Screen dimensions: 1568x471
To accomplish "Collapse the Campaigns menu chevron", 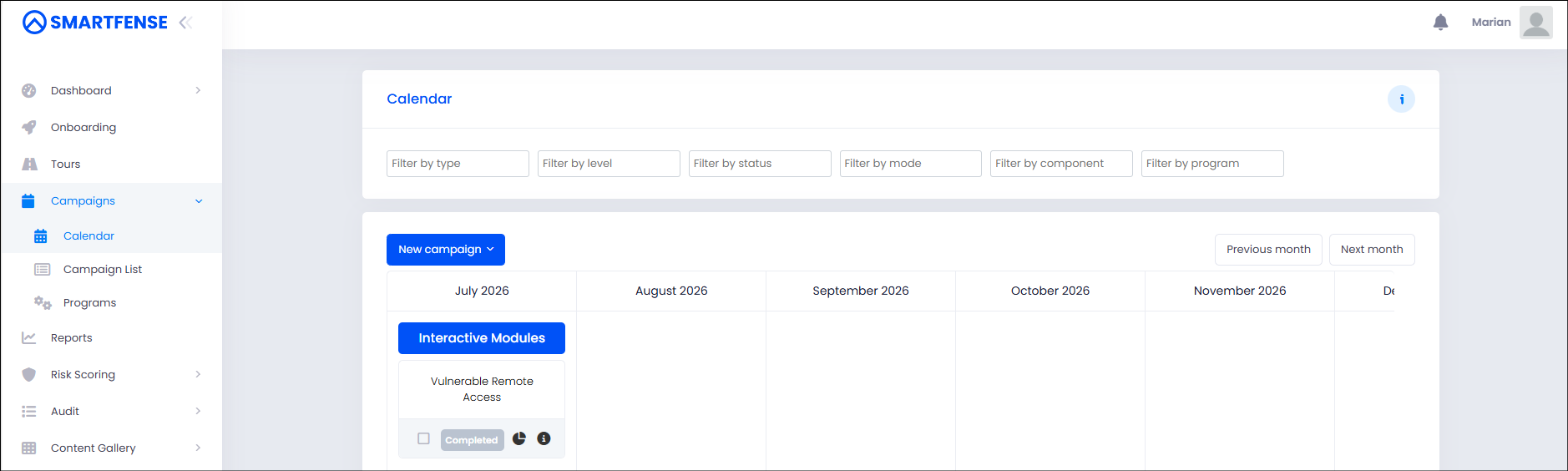I will [199, 201].
